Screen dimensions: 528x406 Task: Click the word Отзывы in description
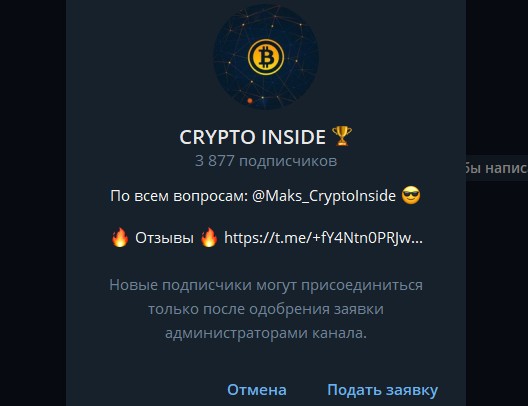click(164, 238)
